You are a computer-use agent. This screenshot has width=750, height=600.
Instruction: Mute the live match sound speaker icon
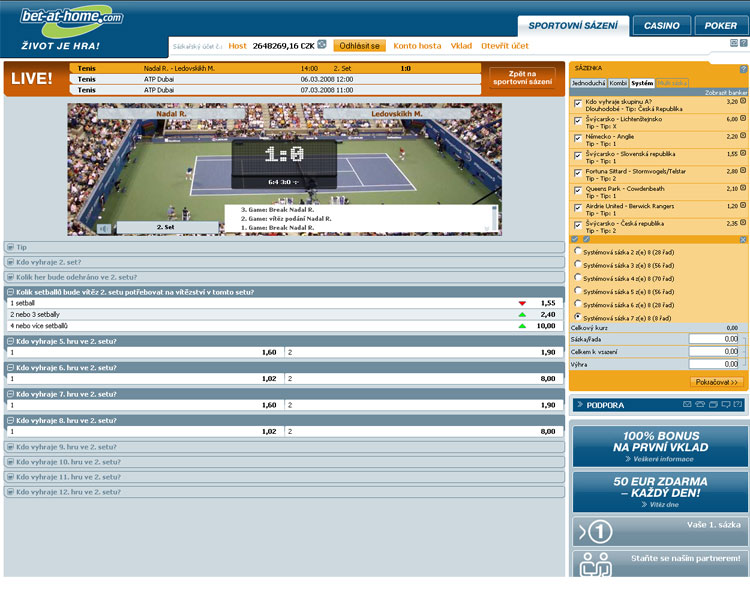coord(103,228)
